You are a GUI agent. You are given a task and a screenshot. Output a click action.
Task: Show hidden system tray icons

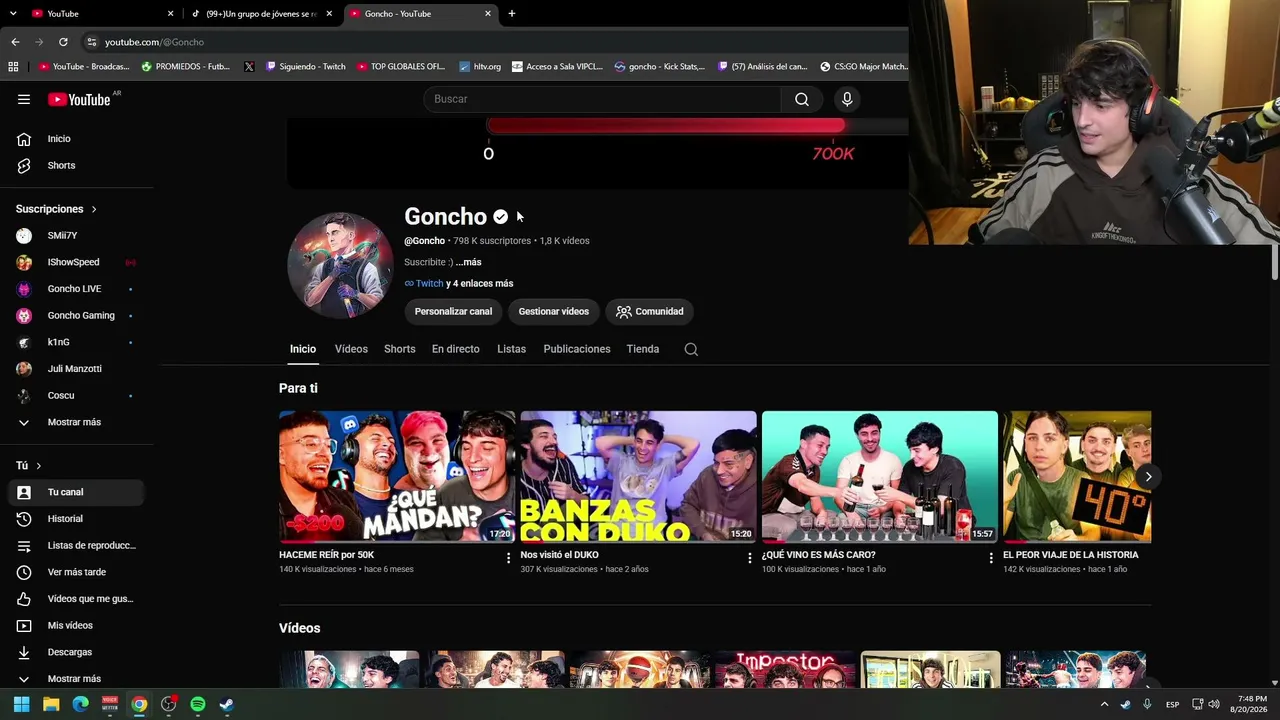[1105, 704]
